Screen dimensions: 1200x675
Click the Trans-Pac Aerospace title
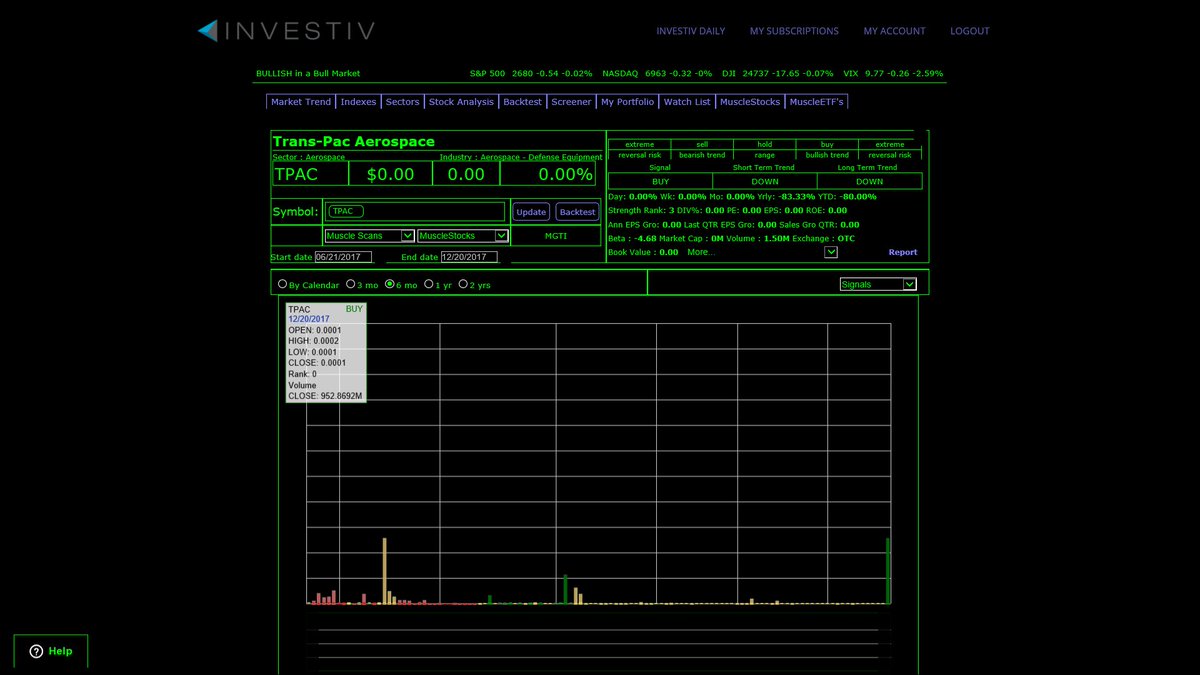tap(354, 142)
